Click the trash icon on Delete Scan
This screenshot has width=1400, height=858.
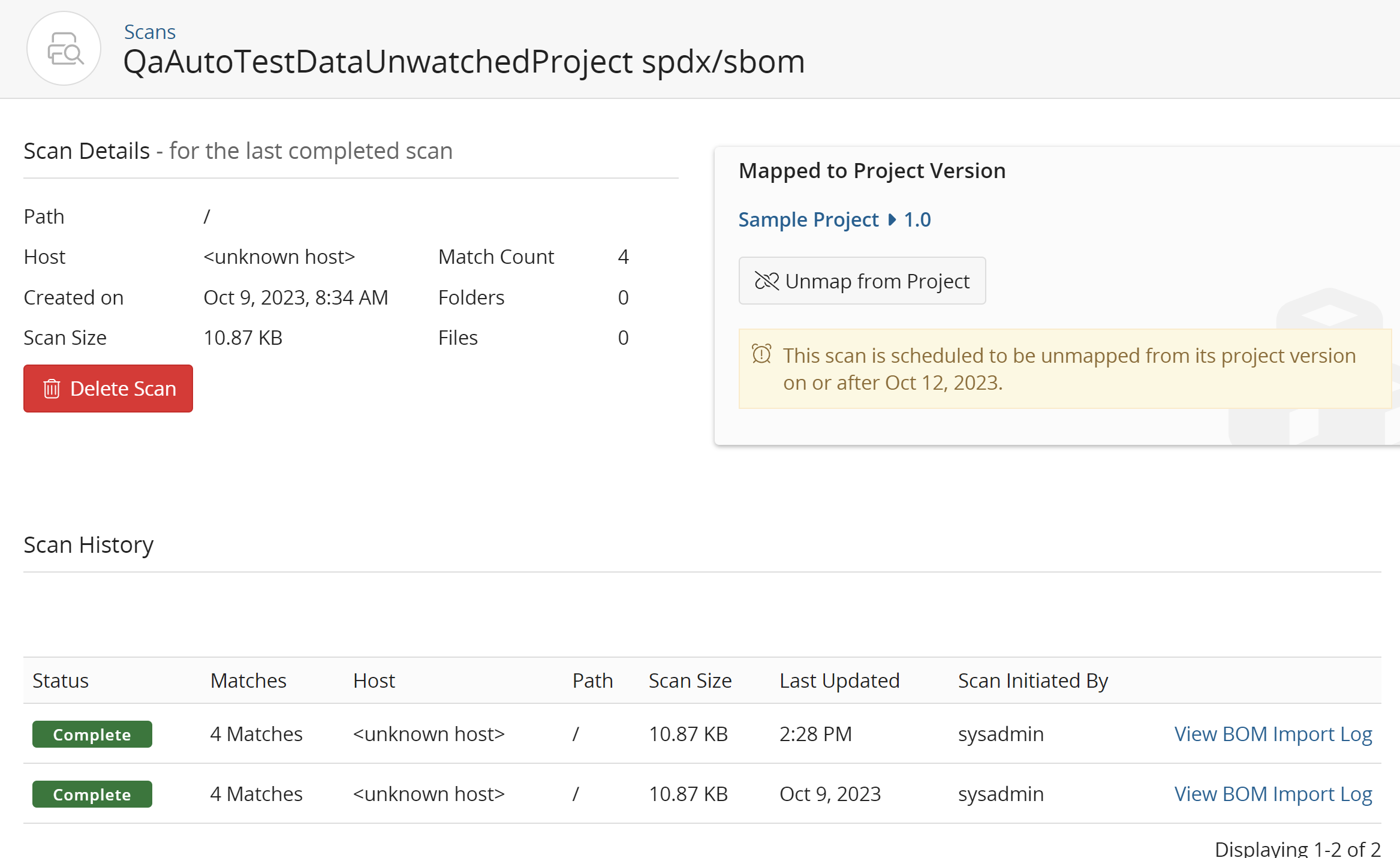pyautogui.click(x=52, y=389)
